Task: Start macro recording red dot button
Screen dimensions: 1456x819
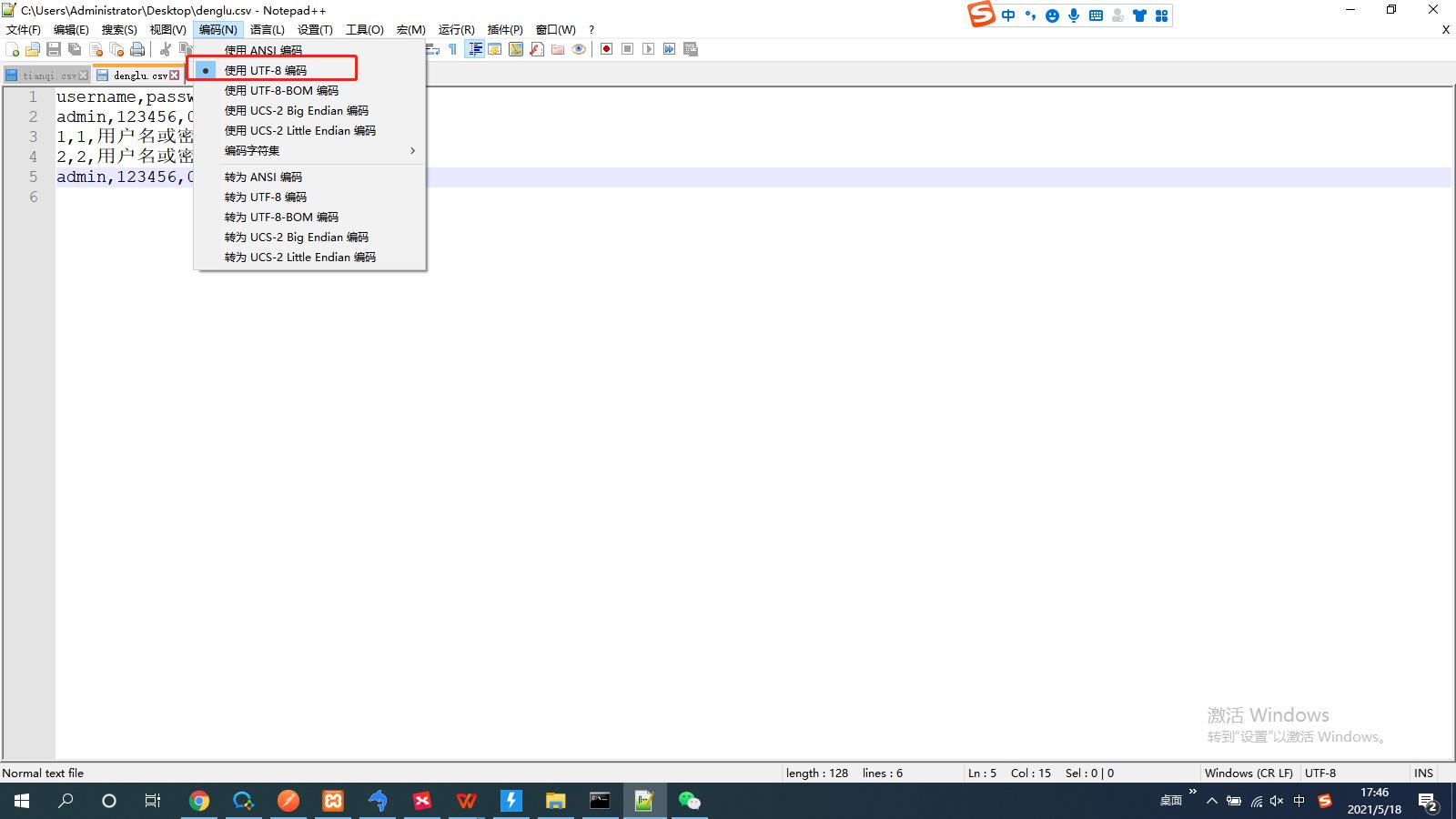Action: tap(606, 49)
